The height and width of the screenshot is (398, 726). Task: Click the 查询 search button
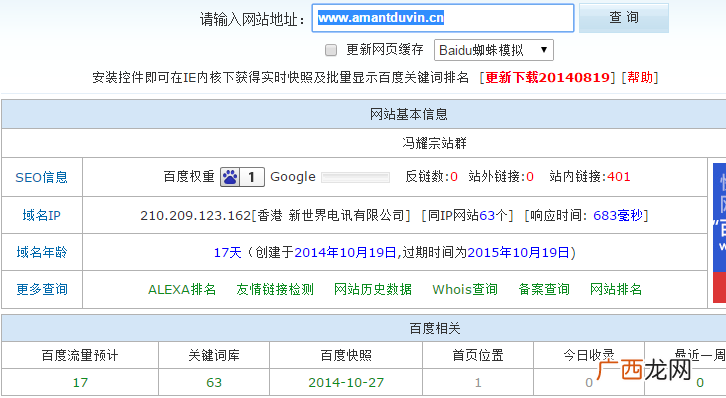pos(624,18)
